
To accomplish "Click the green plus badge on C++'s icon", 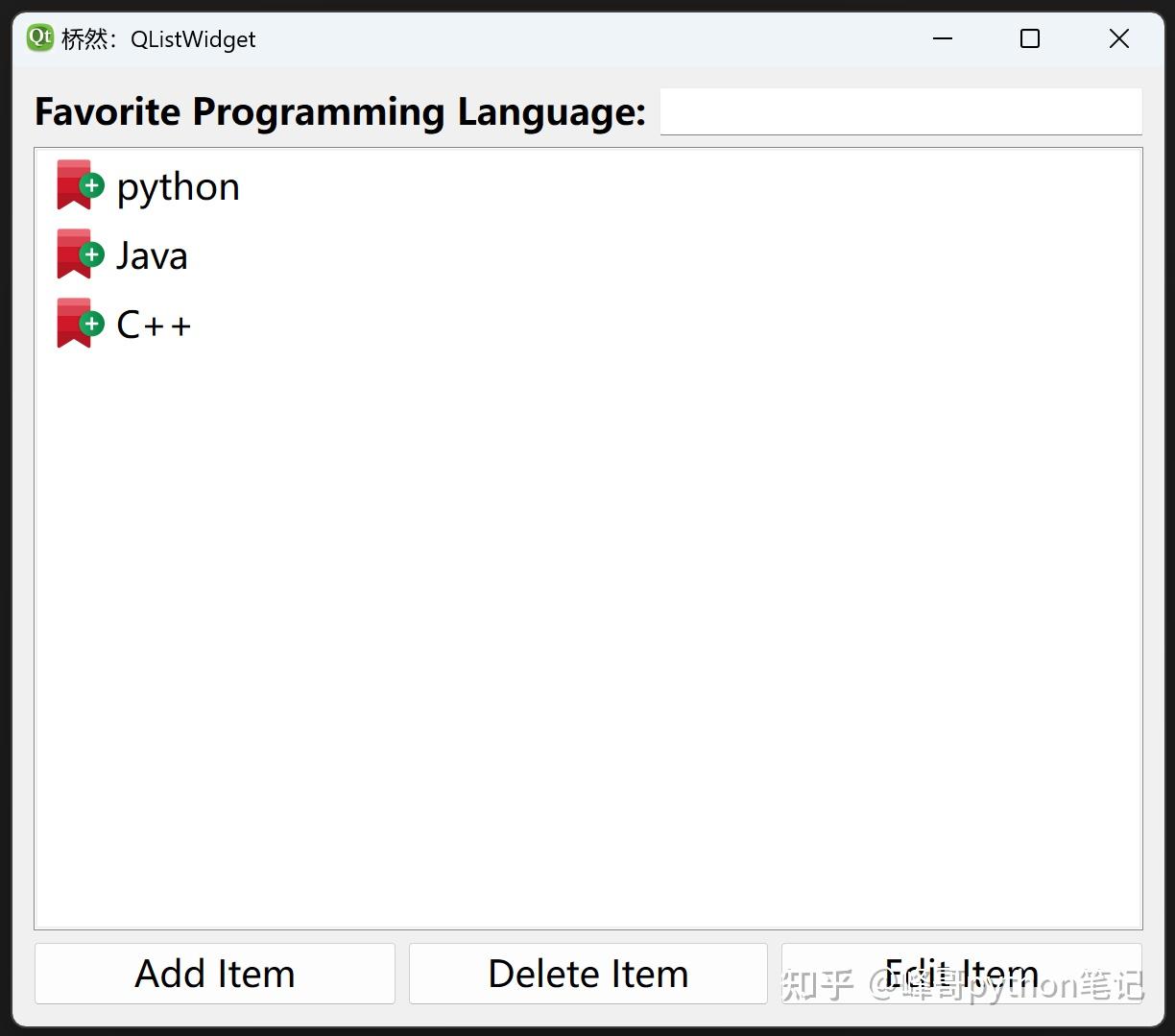I will click(x=92, y=324).
